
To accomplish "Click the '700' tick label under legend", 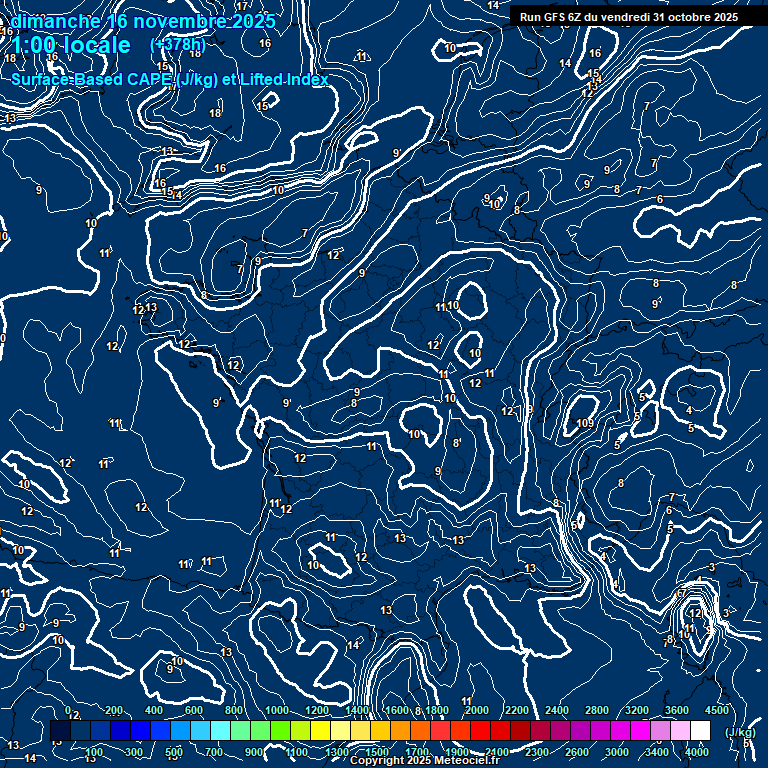I will tap(215, 752).
